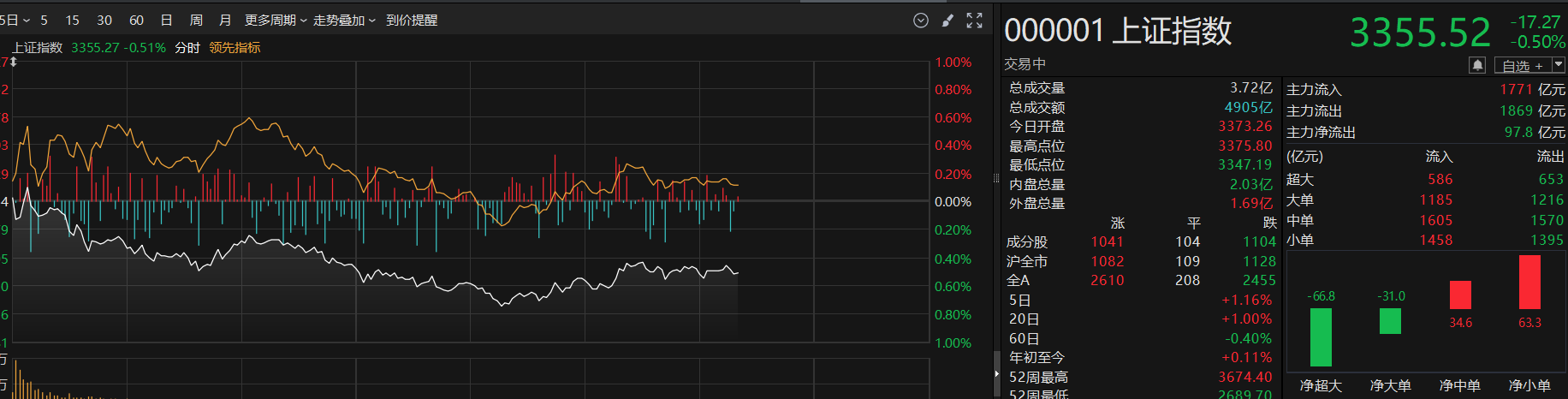The width and height of the screenshot is (1568, 399).
Task: Click the 领先指标 leading indicator label
Action: 235,48
